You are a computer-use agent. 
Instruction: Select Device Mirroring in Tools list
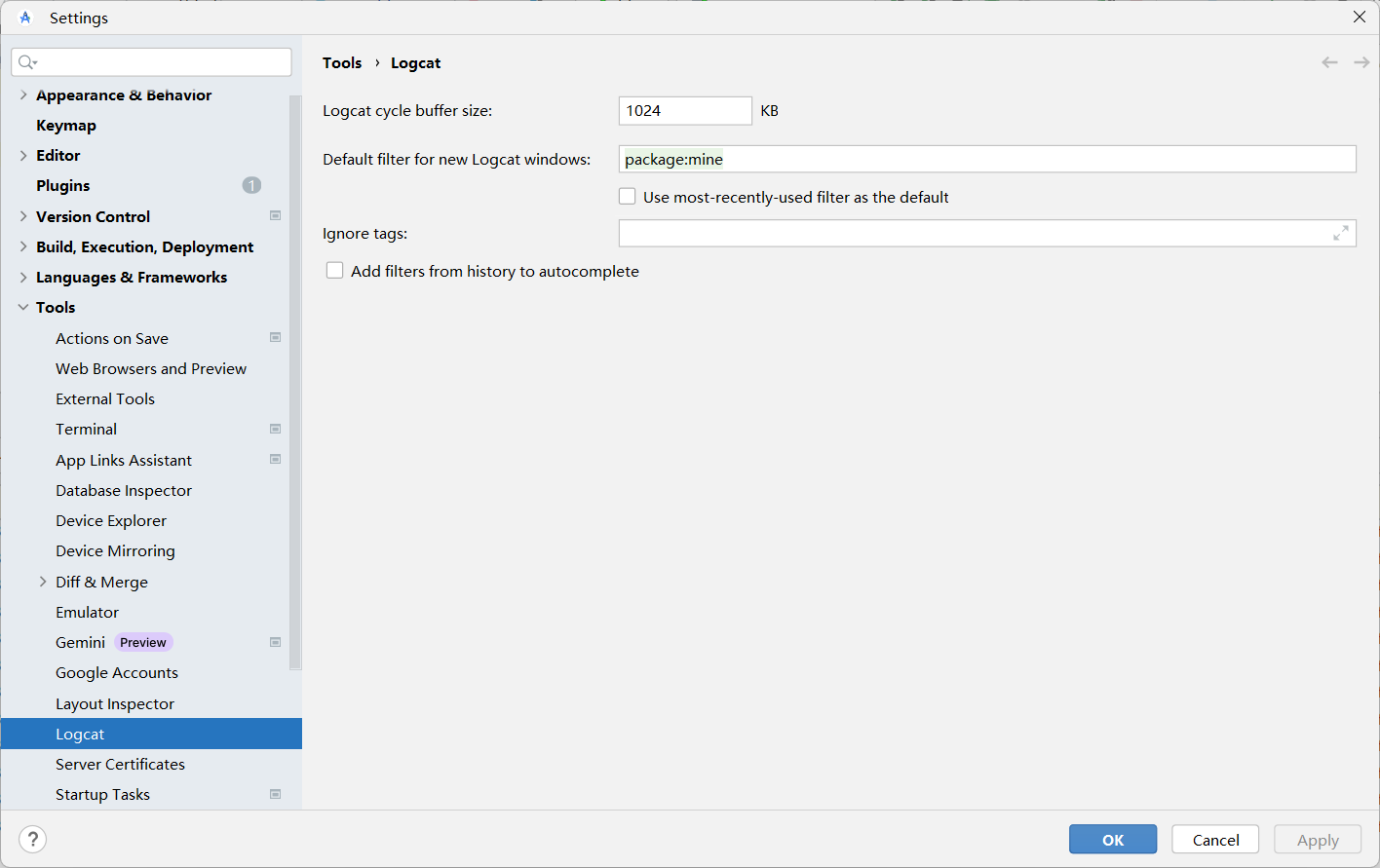pos(115,550)
